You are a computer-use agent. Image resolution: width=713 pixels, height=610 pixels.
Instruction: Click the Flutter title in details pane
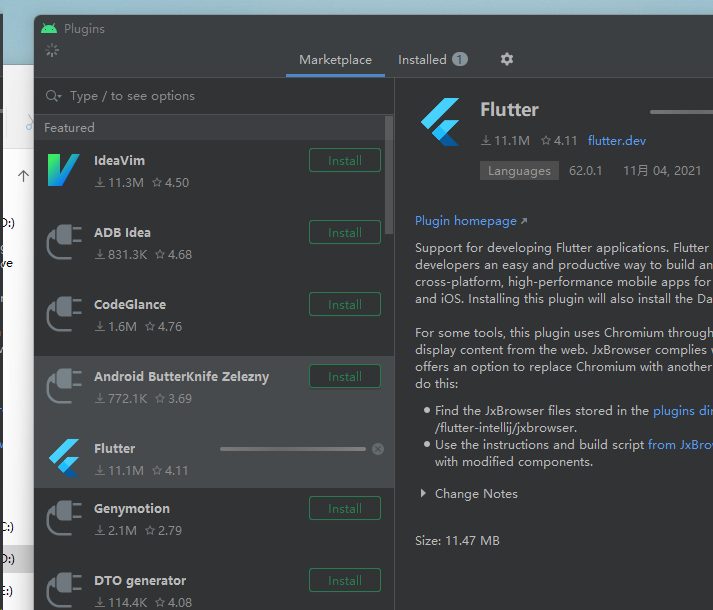coord(509,110)
